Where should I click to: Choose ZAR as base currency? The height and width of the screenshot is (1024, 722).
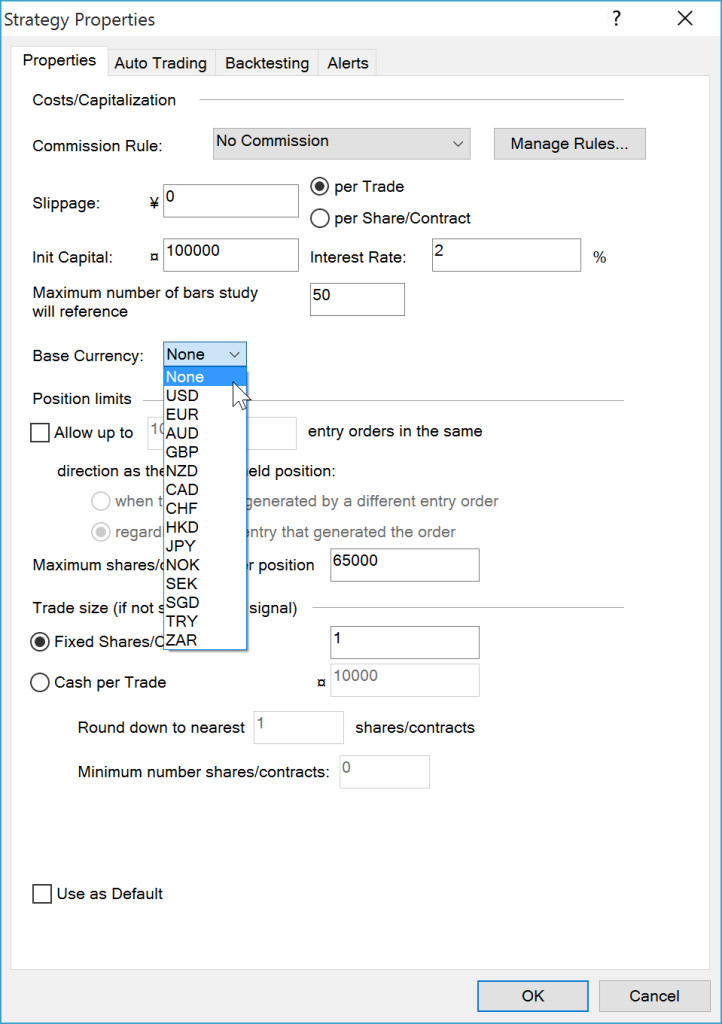(x=205, y=640)
